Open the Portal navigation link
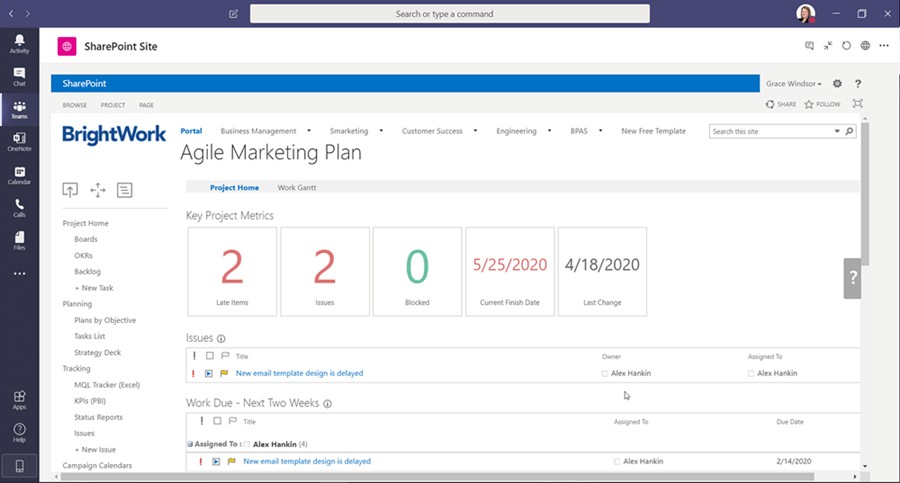The image size is (900, 483). point(191,131)
